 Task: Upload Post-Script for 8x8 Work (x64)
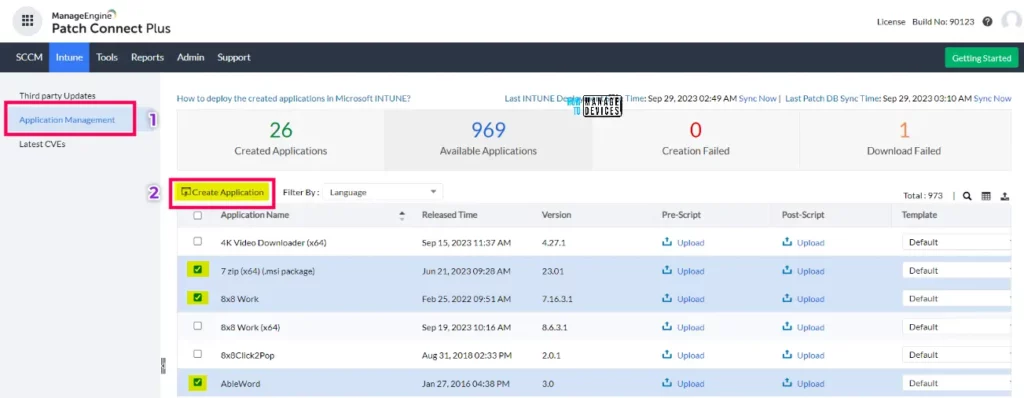click(x=803, y=327)
